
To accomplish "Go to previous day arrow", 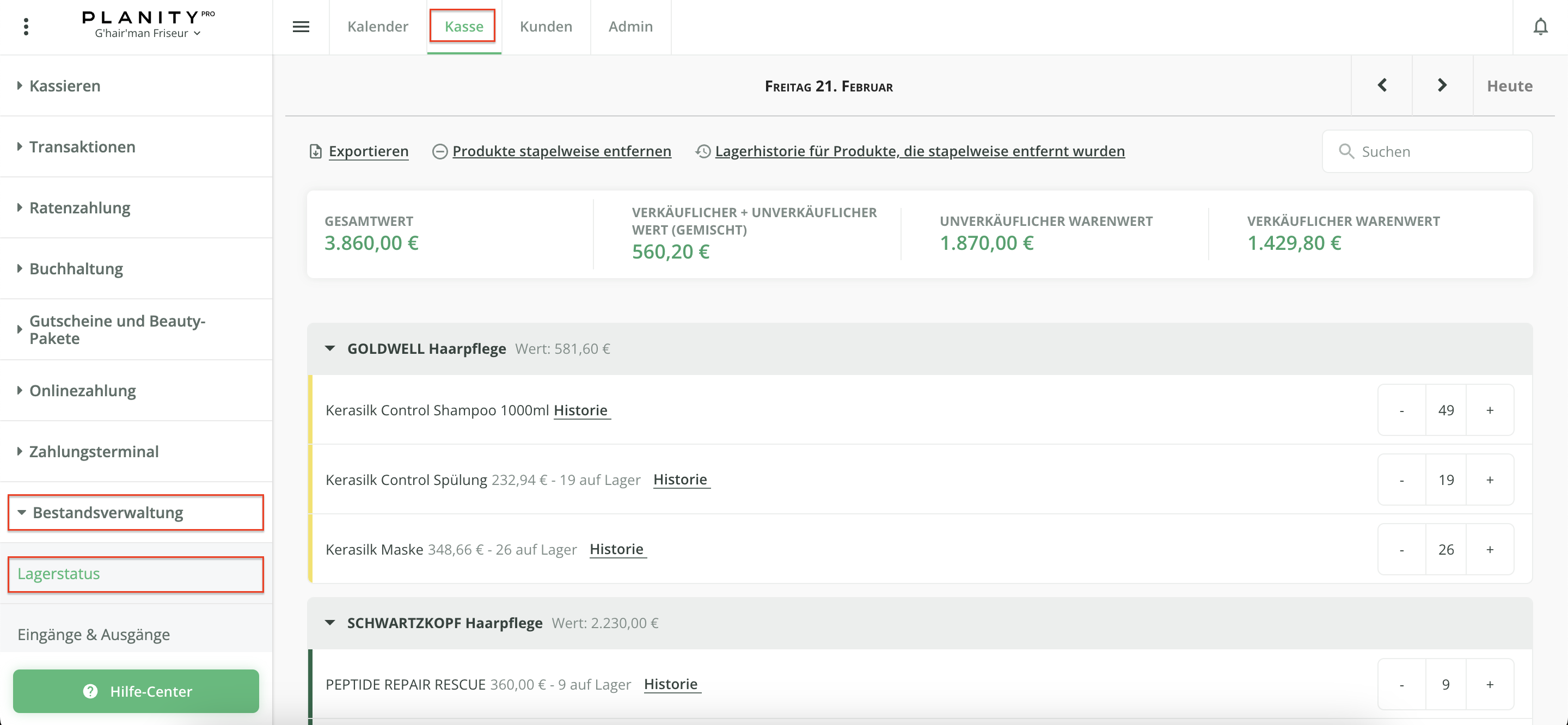I will 1382,85.
